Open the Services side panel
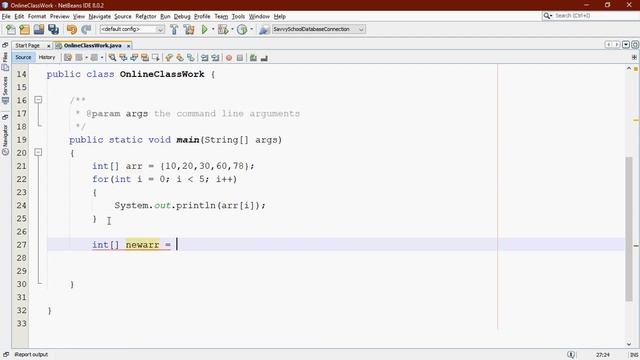 pos(5,90)
